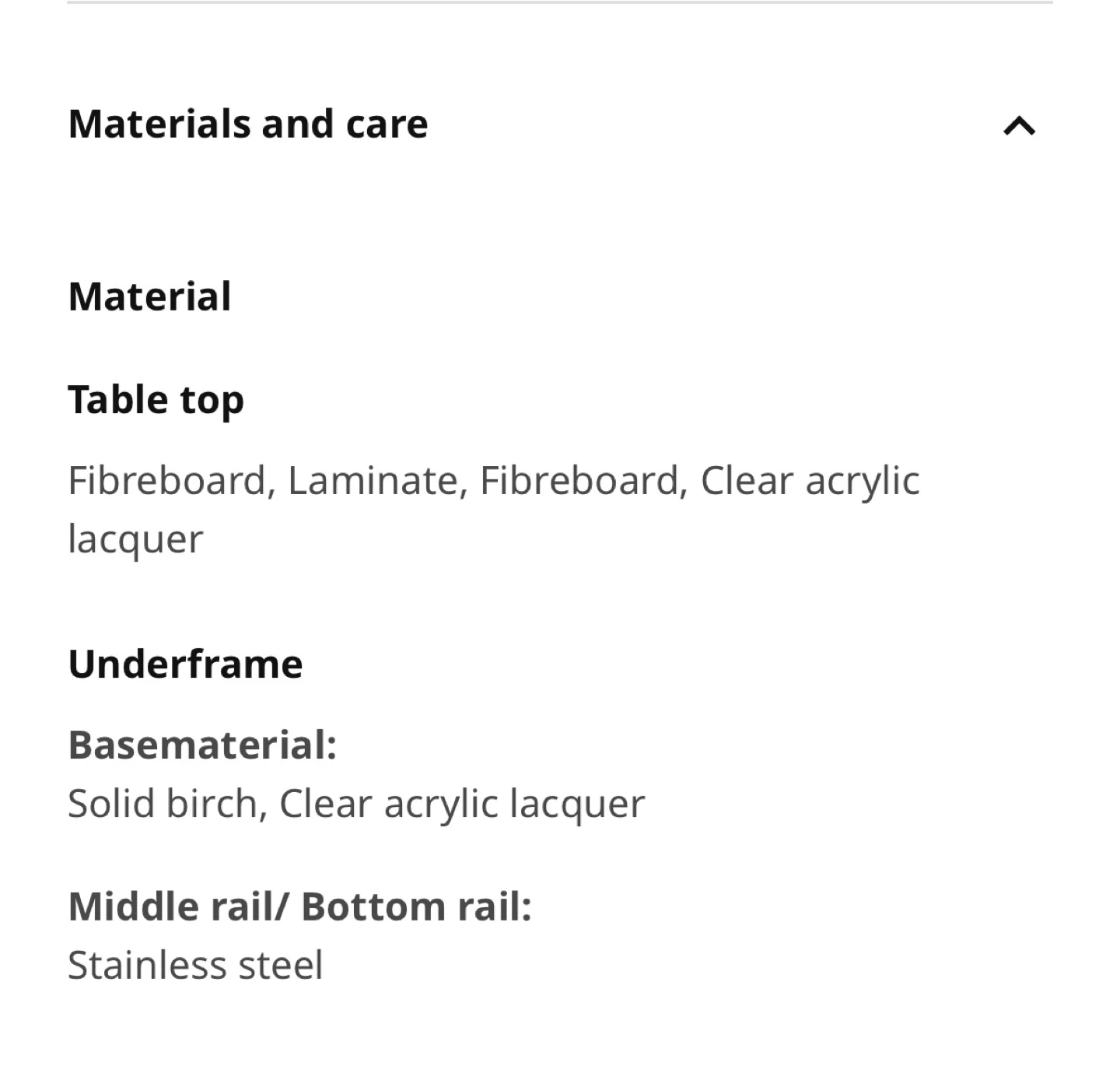Click the "Bottom rail:" label text
1120x1066 pixels.
click(x=416, y=906)
